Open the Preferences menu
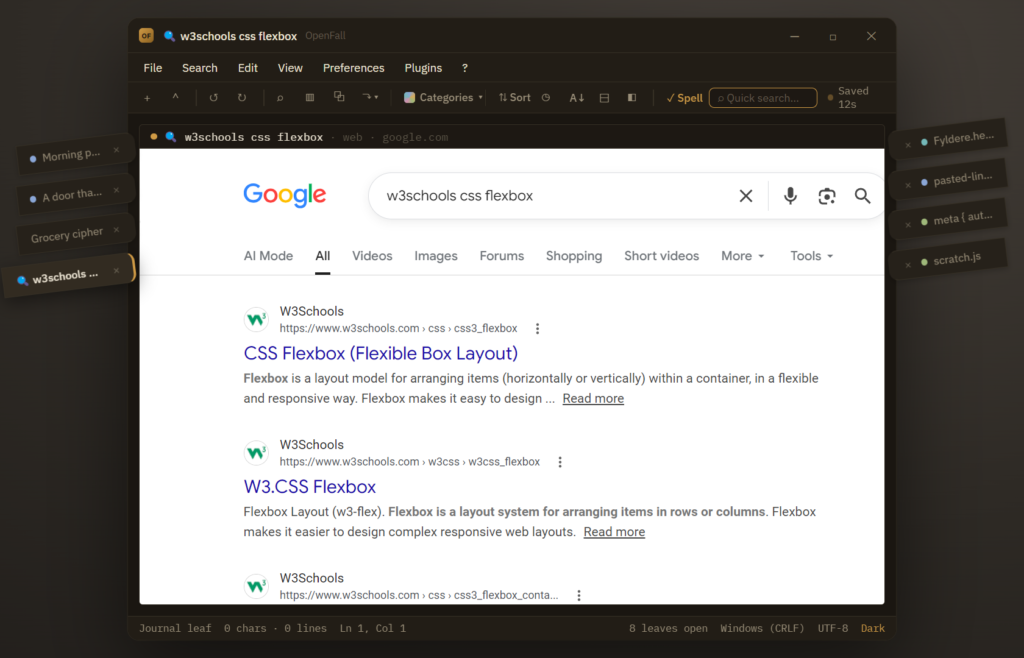Viewport: 1024px width, 658px height. [353, 68]
